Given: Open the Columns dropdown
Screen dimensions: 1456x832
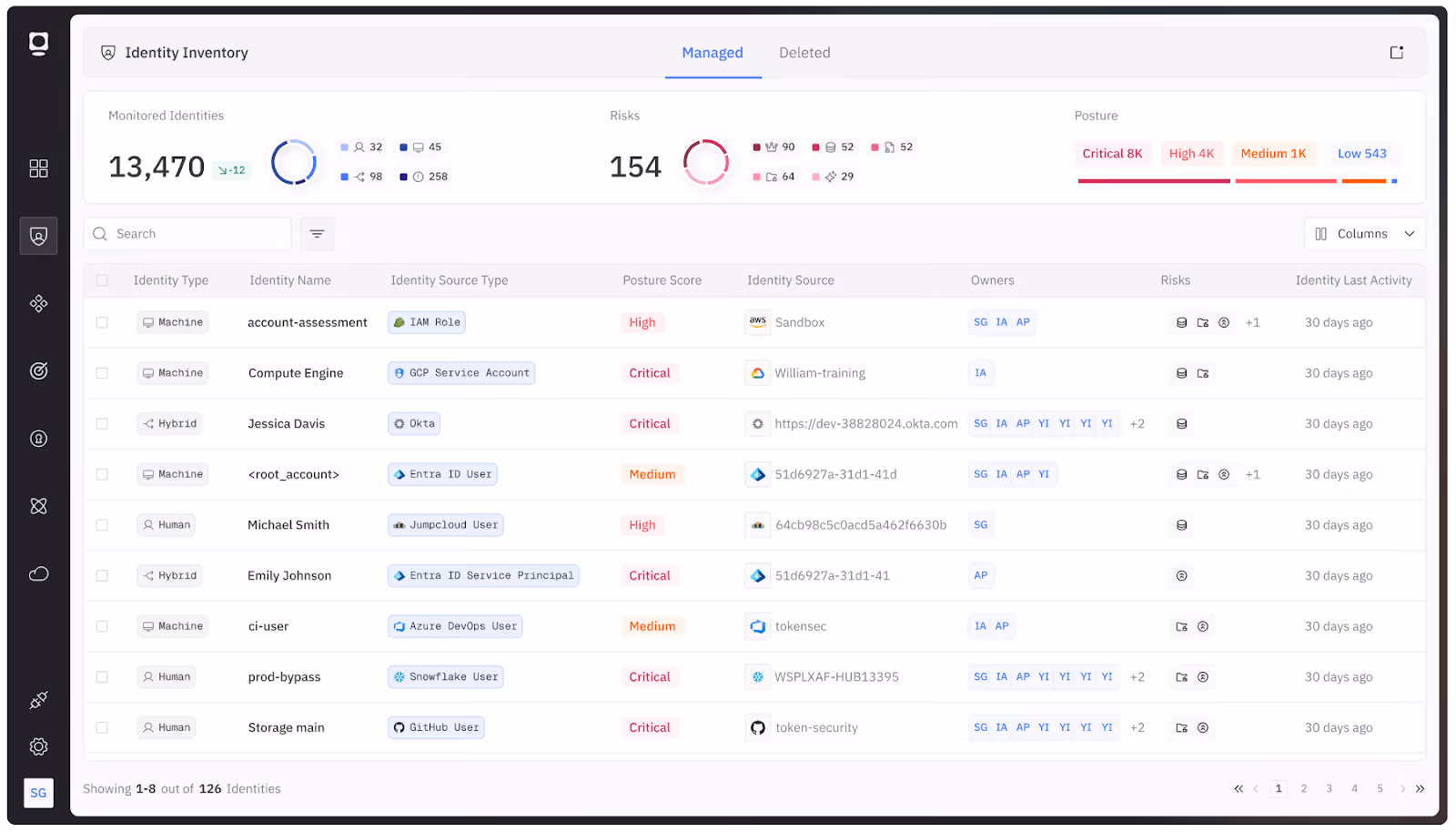Looking at the screenshot, I should pyautogui.click(x=1364, y=233).
